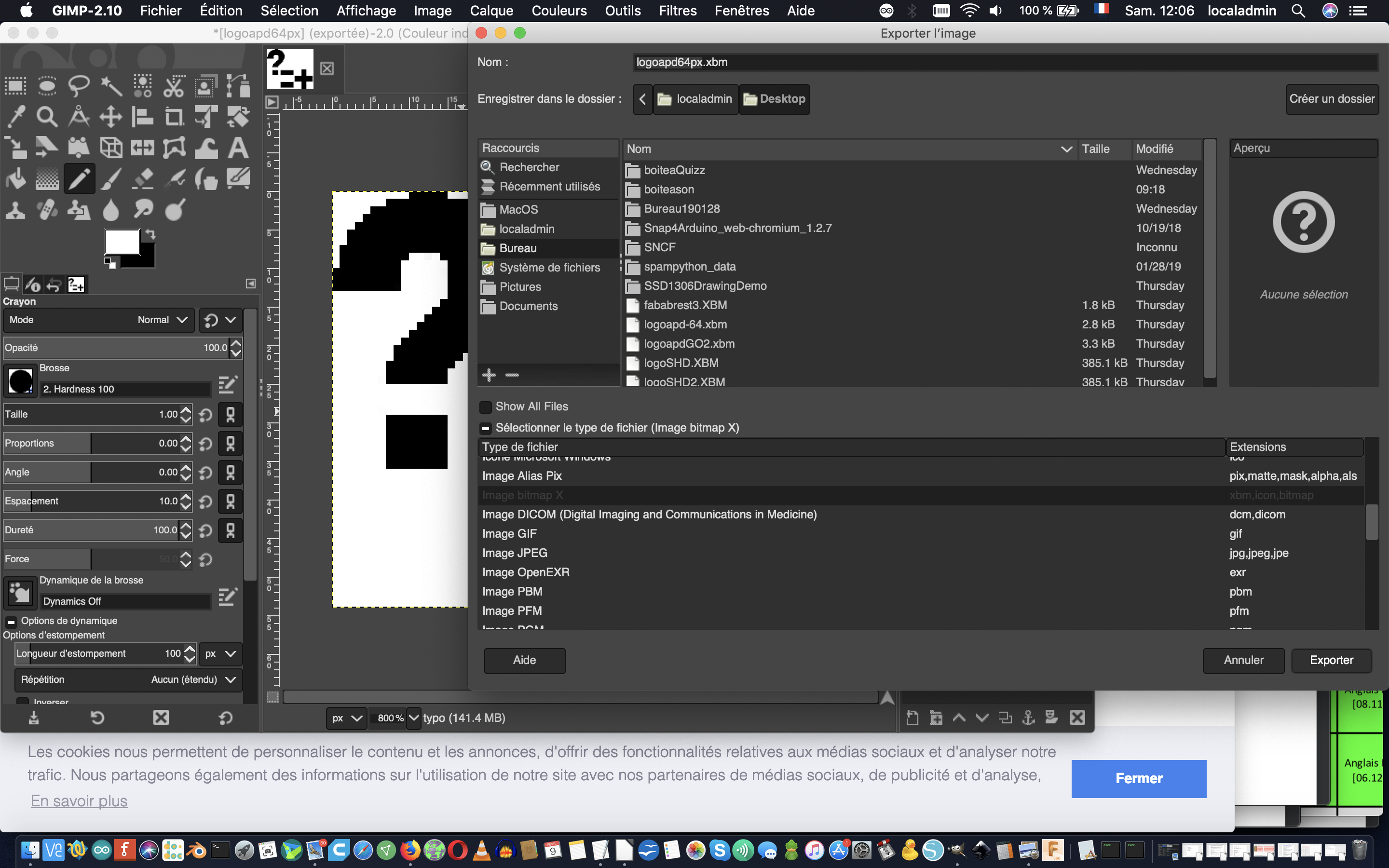
Task: Select the Zoom magnifier tool
Action: [47, 117]
